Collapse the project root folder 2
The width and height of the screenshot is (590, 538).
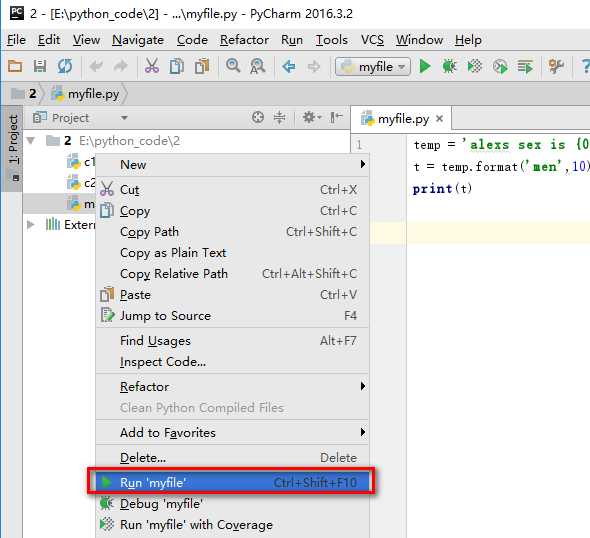pyautogui.click(x=31, y=141)
